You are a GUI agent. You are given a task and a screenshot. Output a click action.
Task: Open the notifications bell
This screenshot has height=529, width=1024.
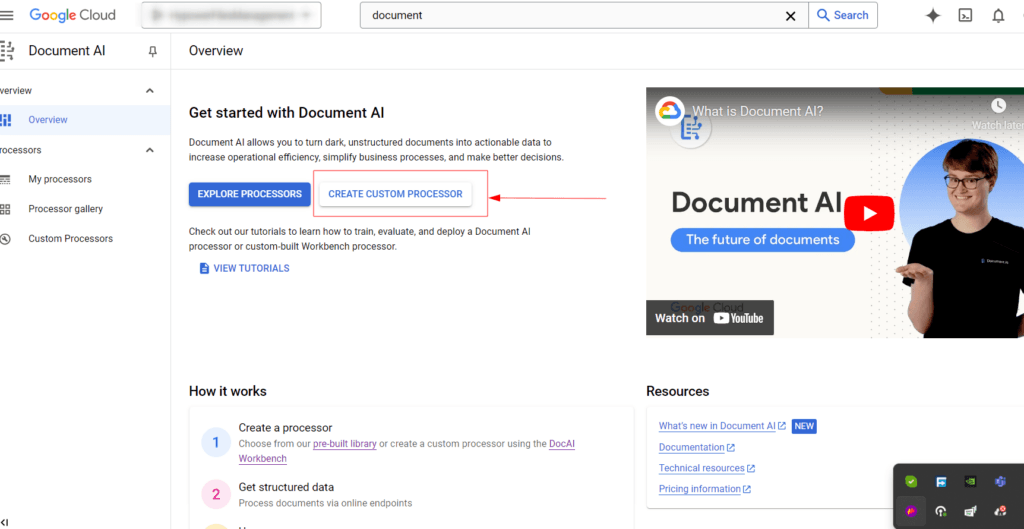pyautogui.click(x=998, y=16)
